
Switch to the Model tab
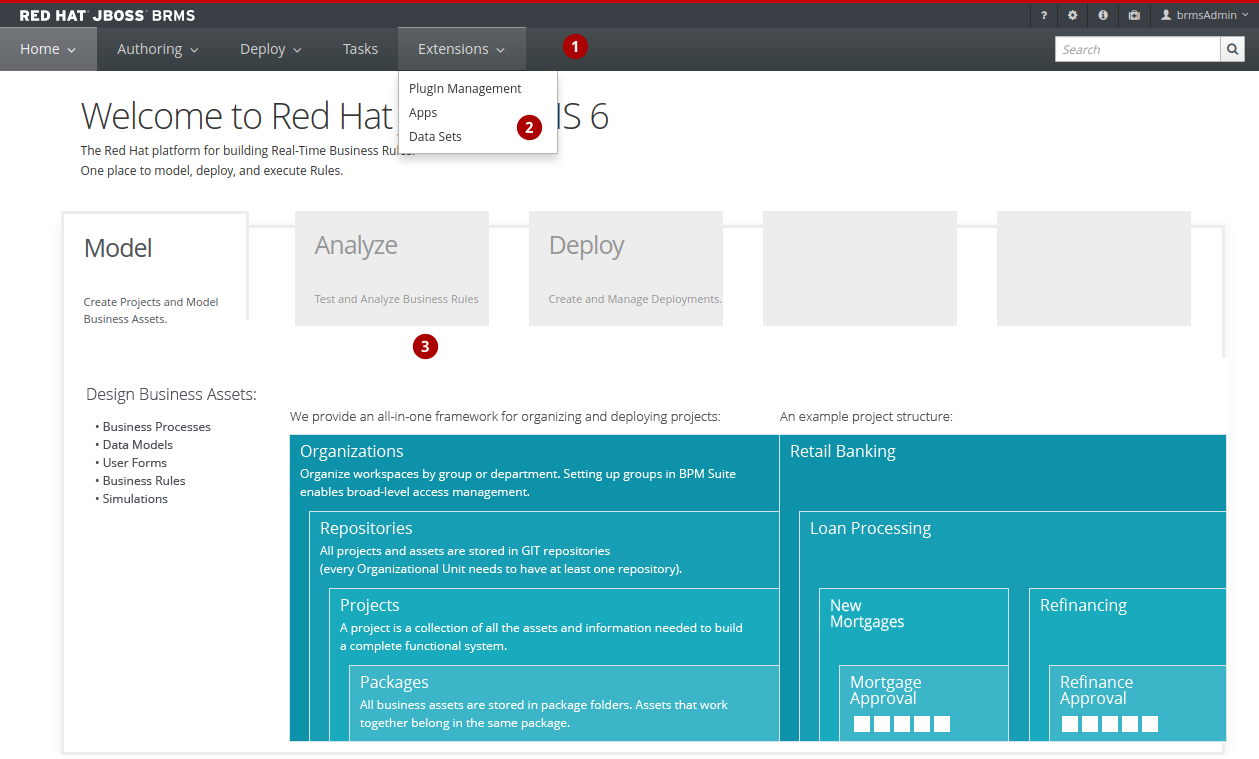tap(155, 266)
